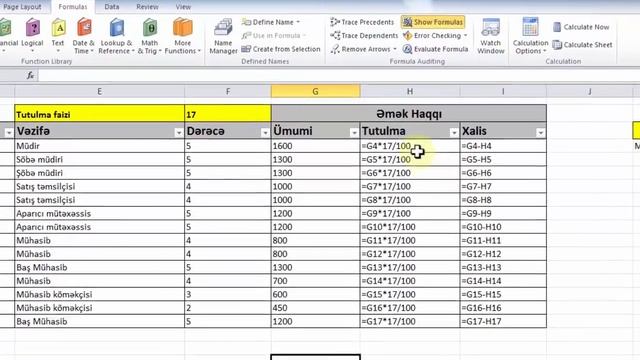Open the Dərəcə column filter dropdown
This screenshot has width=640, height=360.
(x=265, y=133)
